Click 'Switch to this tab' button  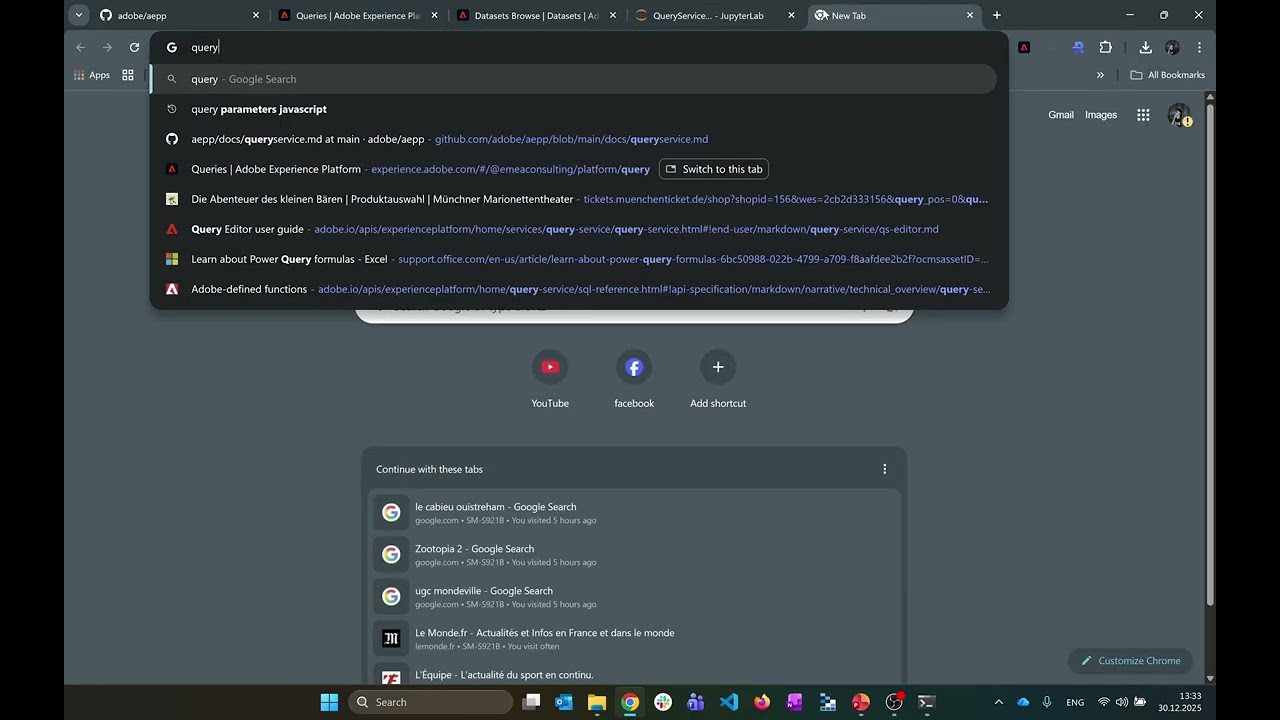714,169
